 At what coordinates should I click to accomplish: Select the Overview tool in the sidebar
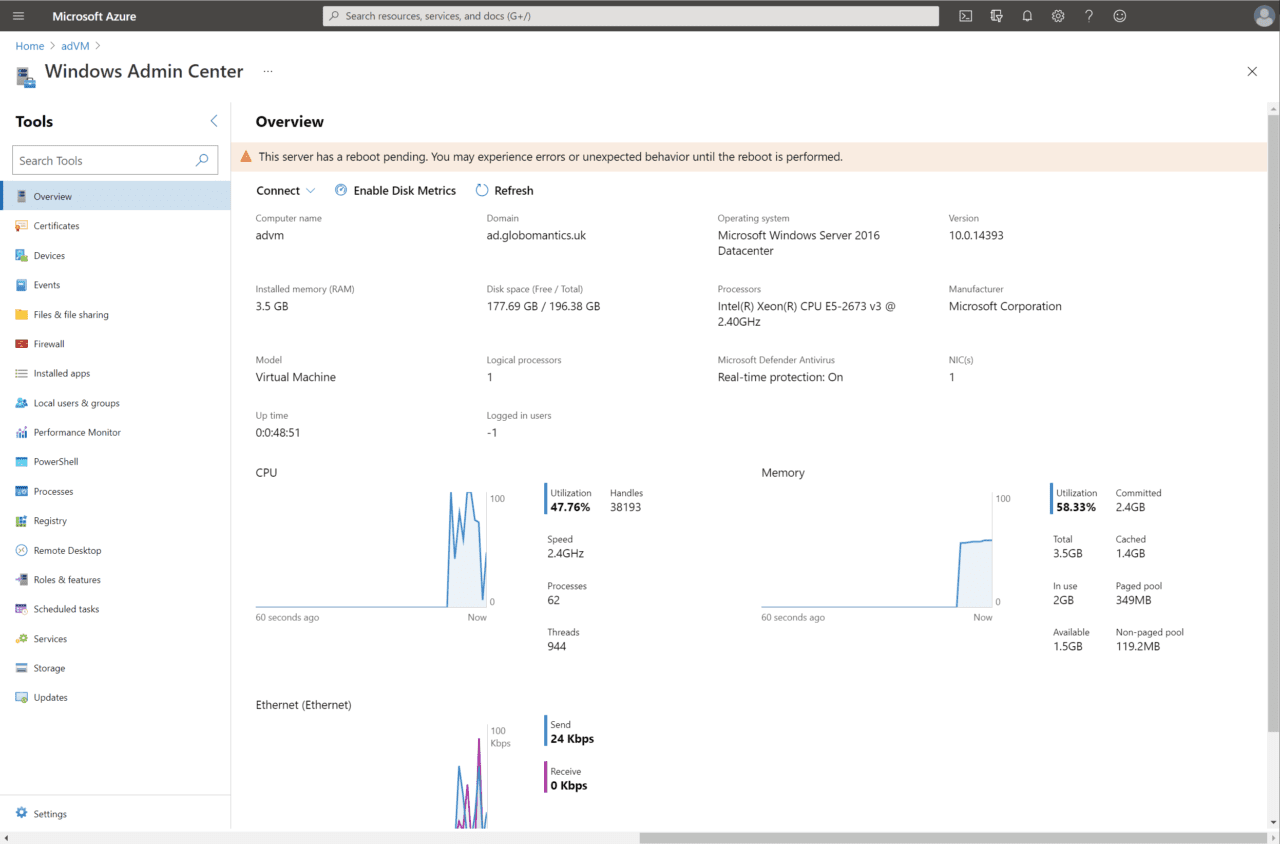tap(115, 196)
